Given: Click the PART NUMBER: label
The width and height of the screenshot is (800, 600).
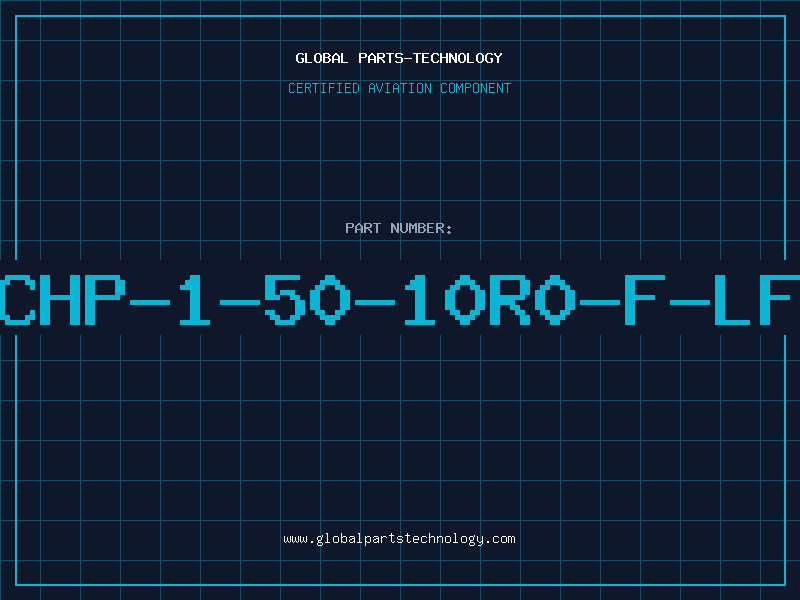Looking at the screenshot, I should pyautogui.click(x=399, y=228).
